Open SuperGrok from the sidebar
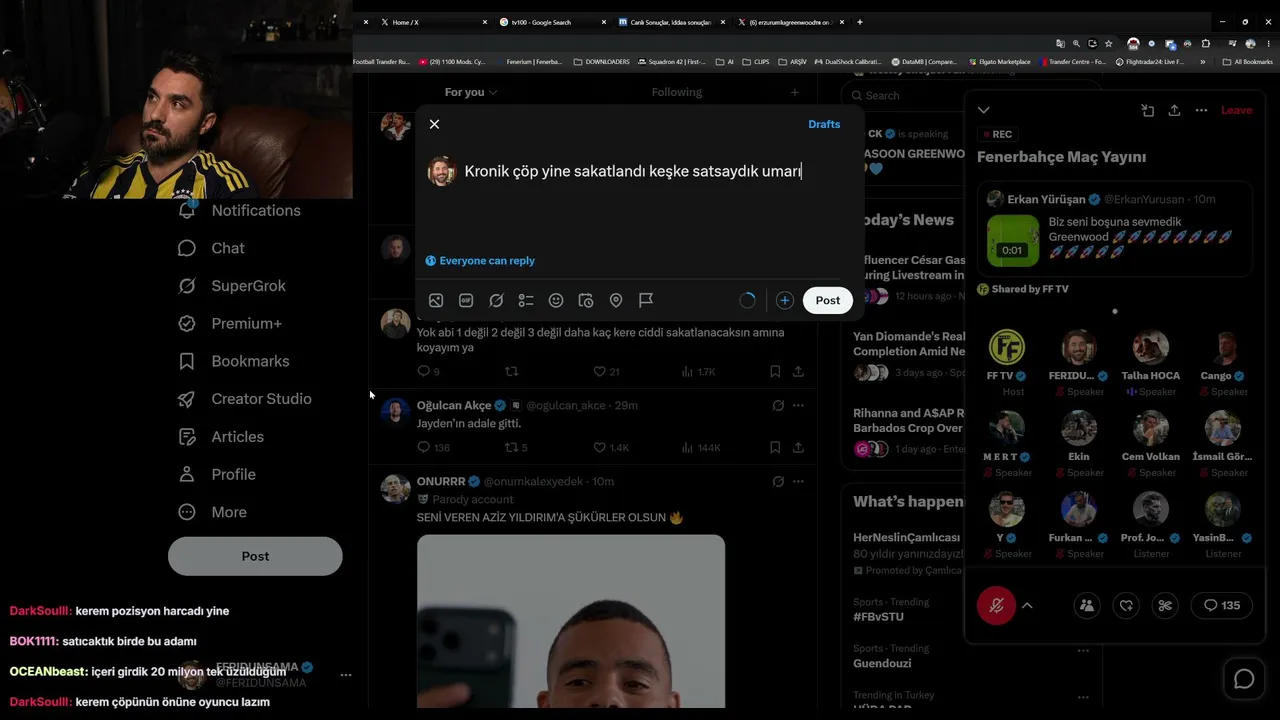Viewport: 1280px width, 720px height. 232,286
